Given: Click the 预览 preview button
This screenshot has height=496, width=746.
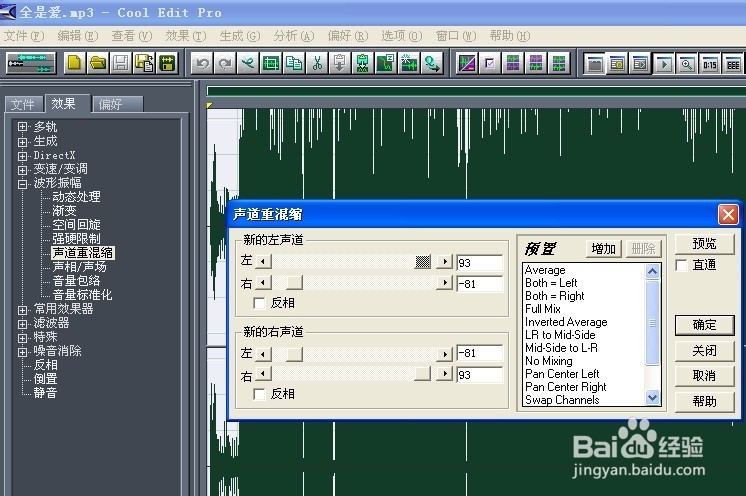Looking at the screenshot, I should [x=704, y=244].
